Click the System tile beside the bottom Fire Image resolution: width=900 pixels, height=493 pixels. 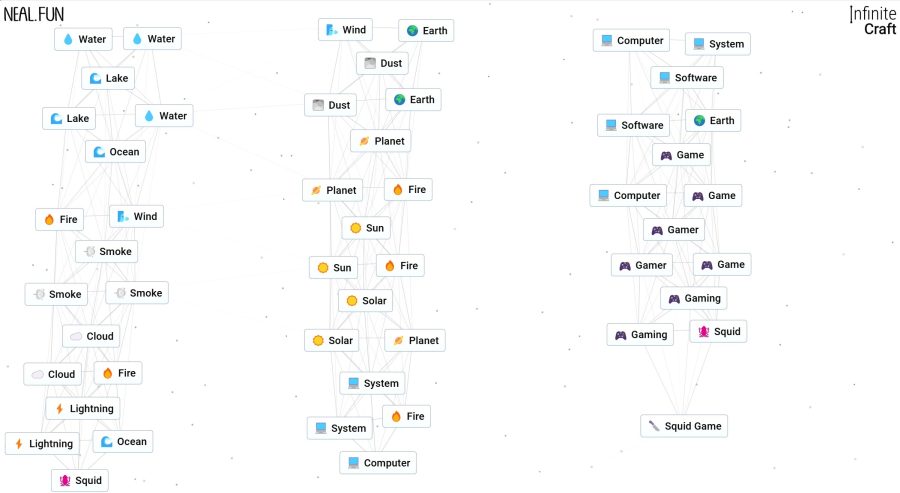[x=339, y=428]
